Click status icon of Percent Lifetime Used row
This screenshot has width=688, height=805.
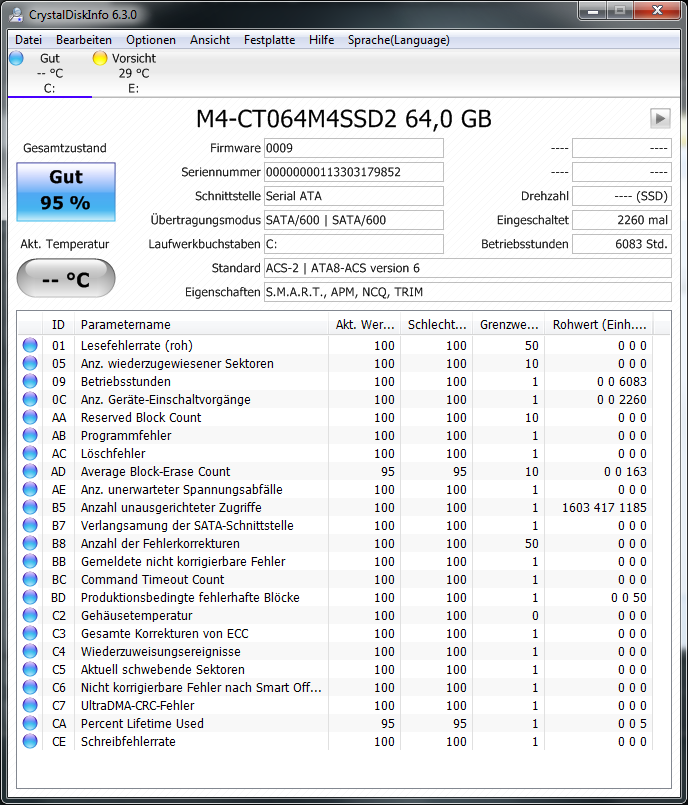30,723
